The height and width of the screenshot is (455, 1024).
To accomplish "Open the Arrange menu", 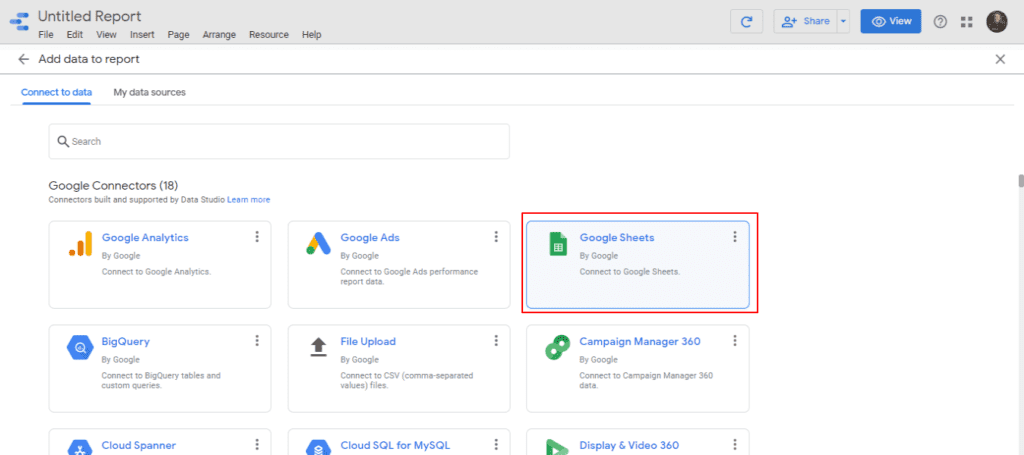I will tap(219, 35).
